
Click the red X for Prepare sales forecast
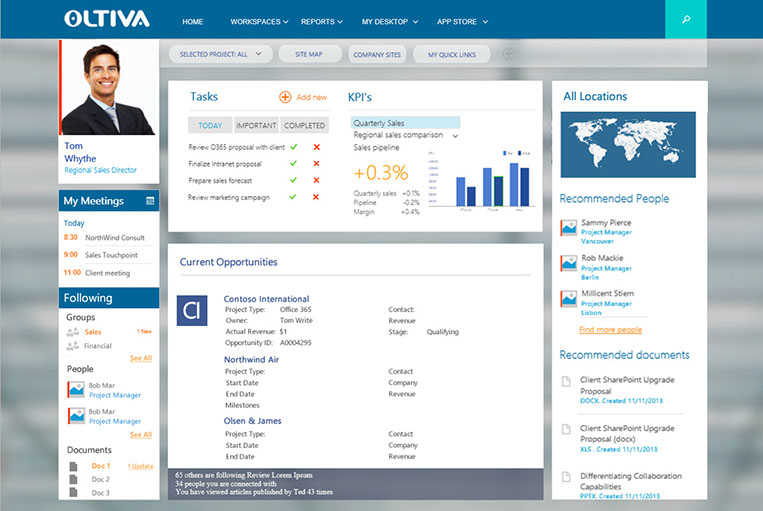(316, 181)
